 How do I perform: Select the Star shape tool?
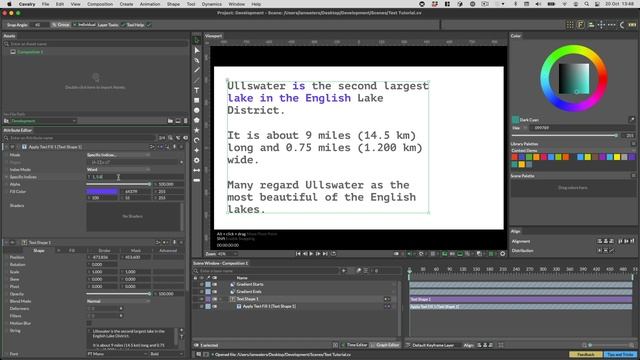pos(197,130)
